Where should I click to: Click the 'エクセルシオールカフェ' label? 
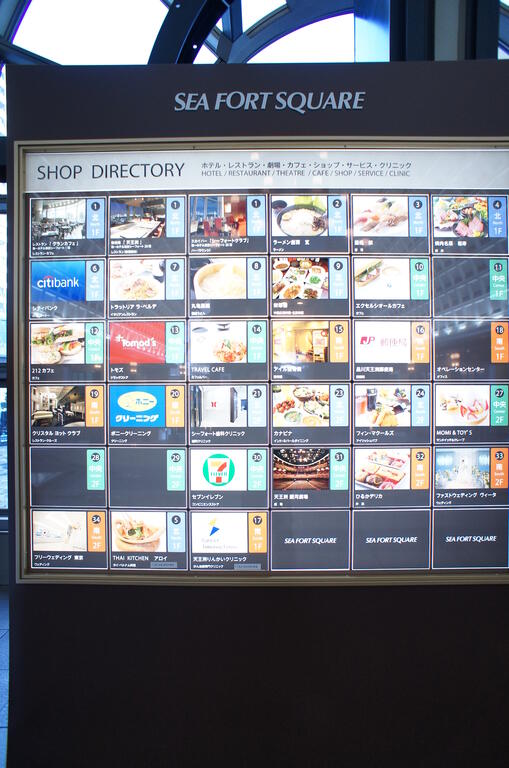click(380, 306)
